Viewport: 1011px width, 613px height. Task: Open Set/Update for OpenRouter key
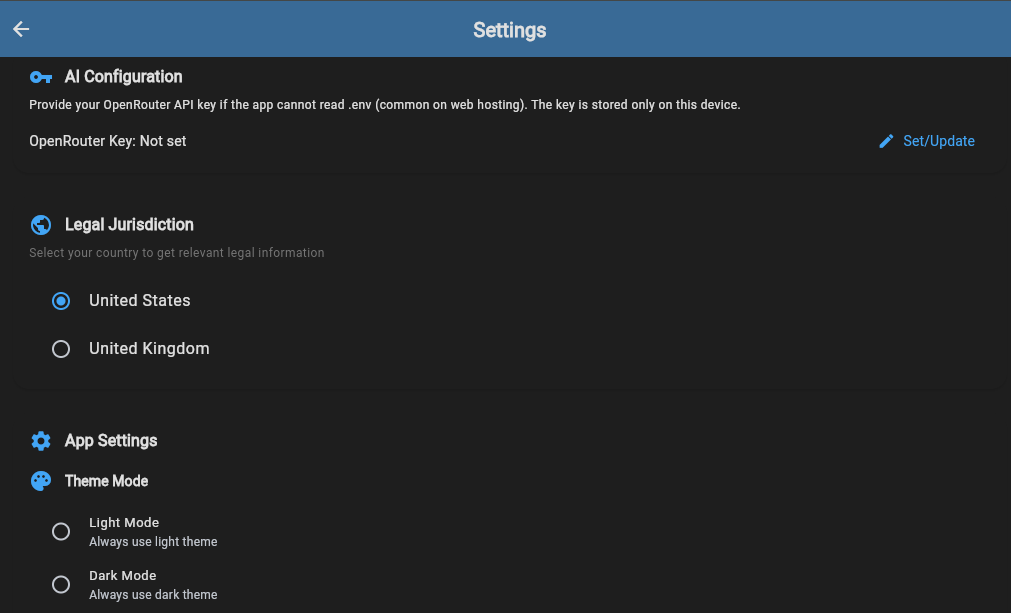tap(927, 141)
